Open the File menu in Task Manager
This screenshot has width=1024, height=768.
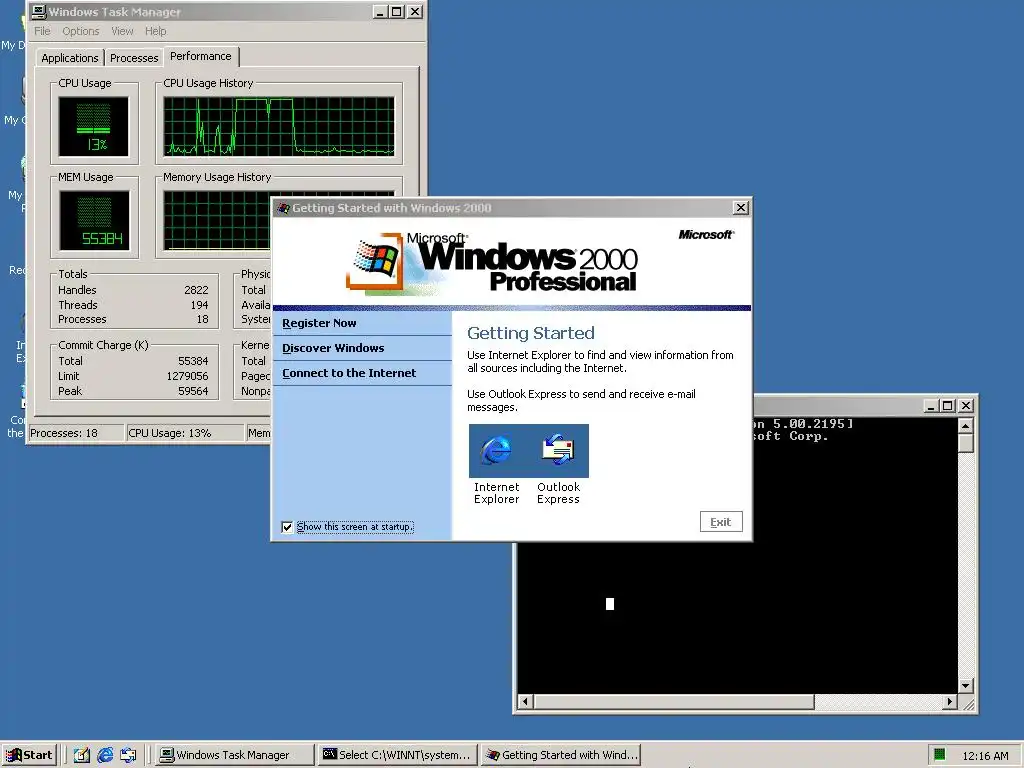[x=42, y=31]
